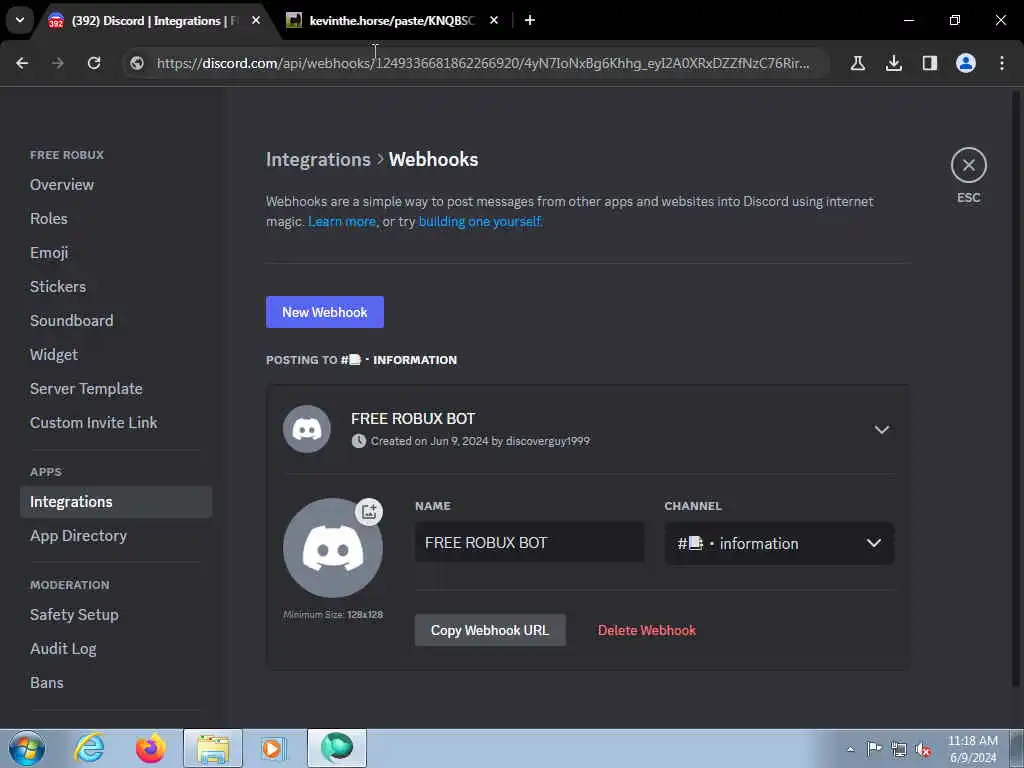Screen dimensions: 1024x768
Task: Launch Internet Explorer from the taskbar
Action: tap(89, 748)
